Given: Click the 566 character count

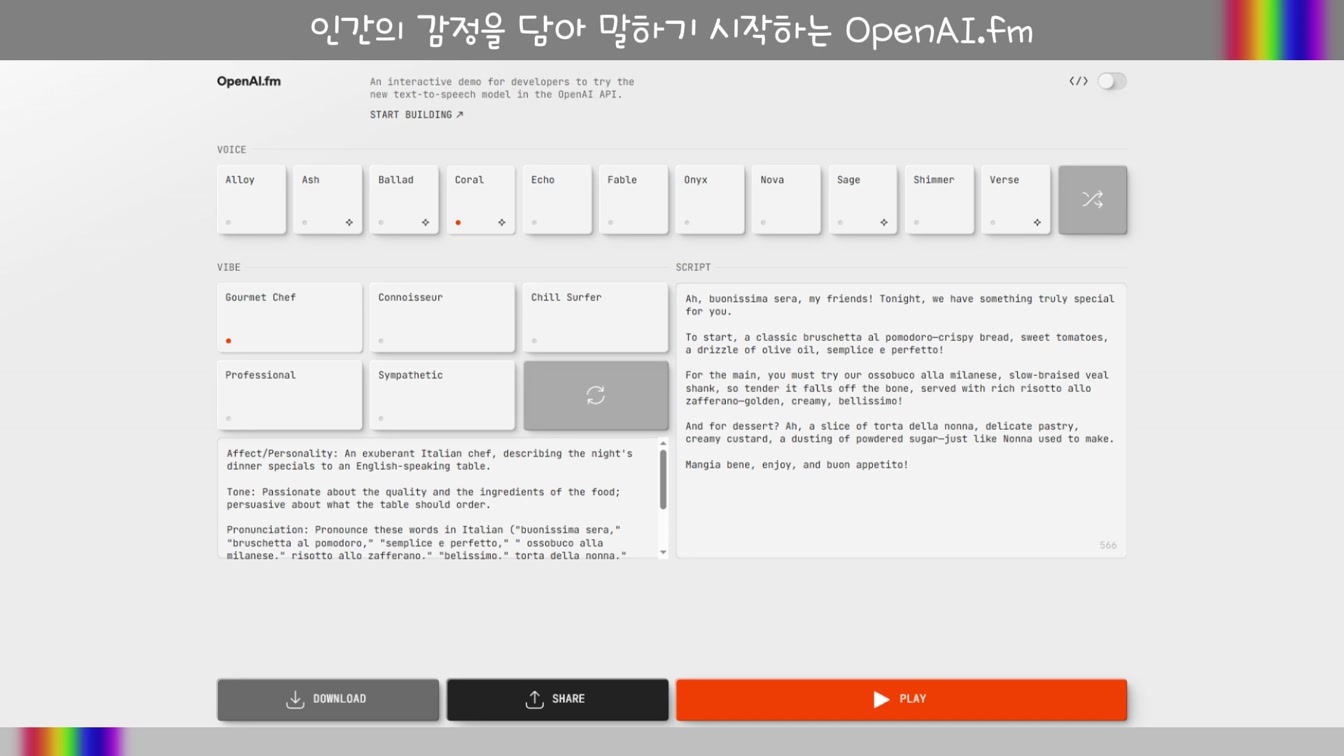Looking at the screenshot, I should (x=1108, y=546).
